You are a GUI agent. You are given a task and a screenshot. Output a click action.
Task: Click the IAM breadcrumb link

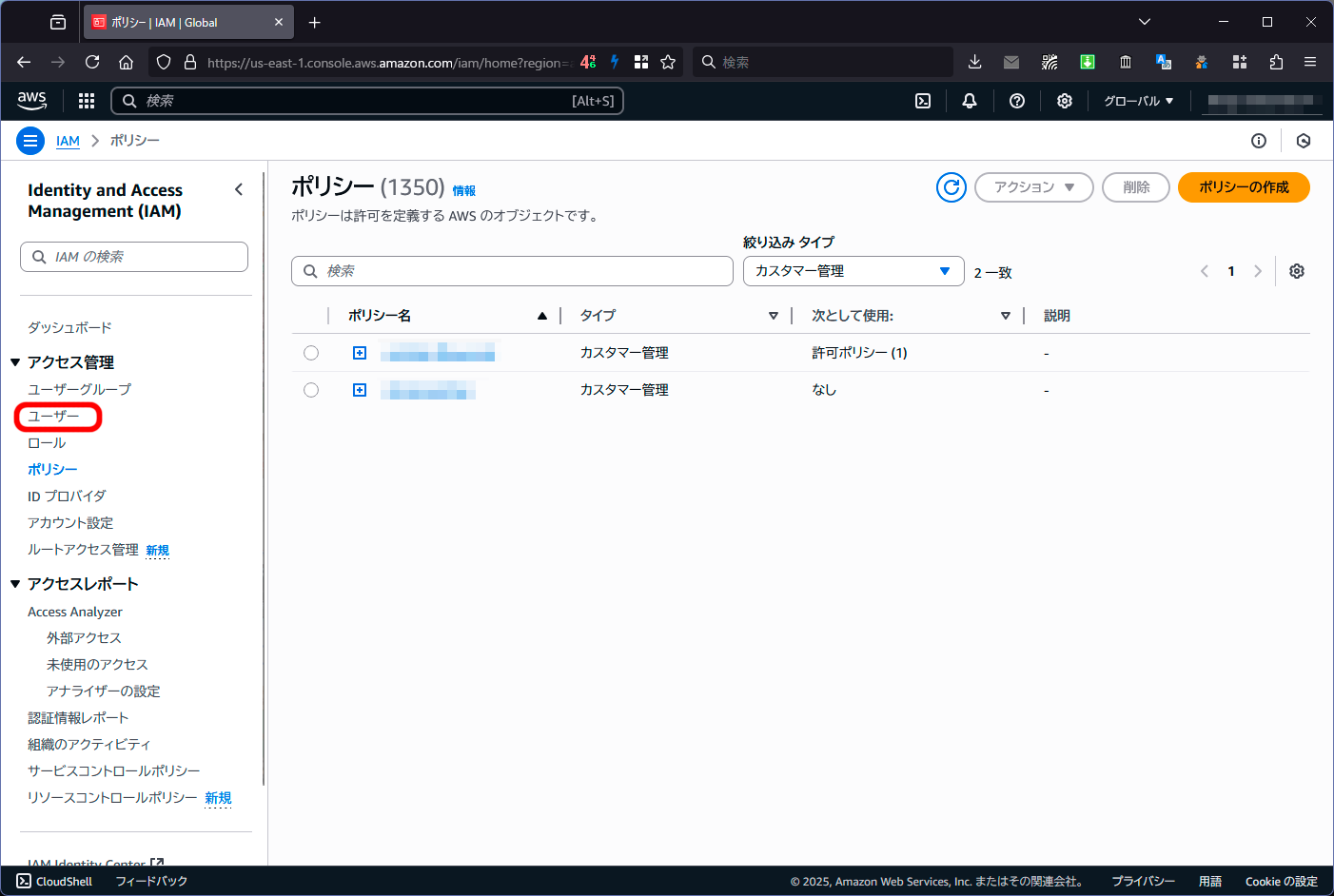68,141
